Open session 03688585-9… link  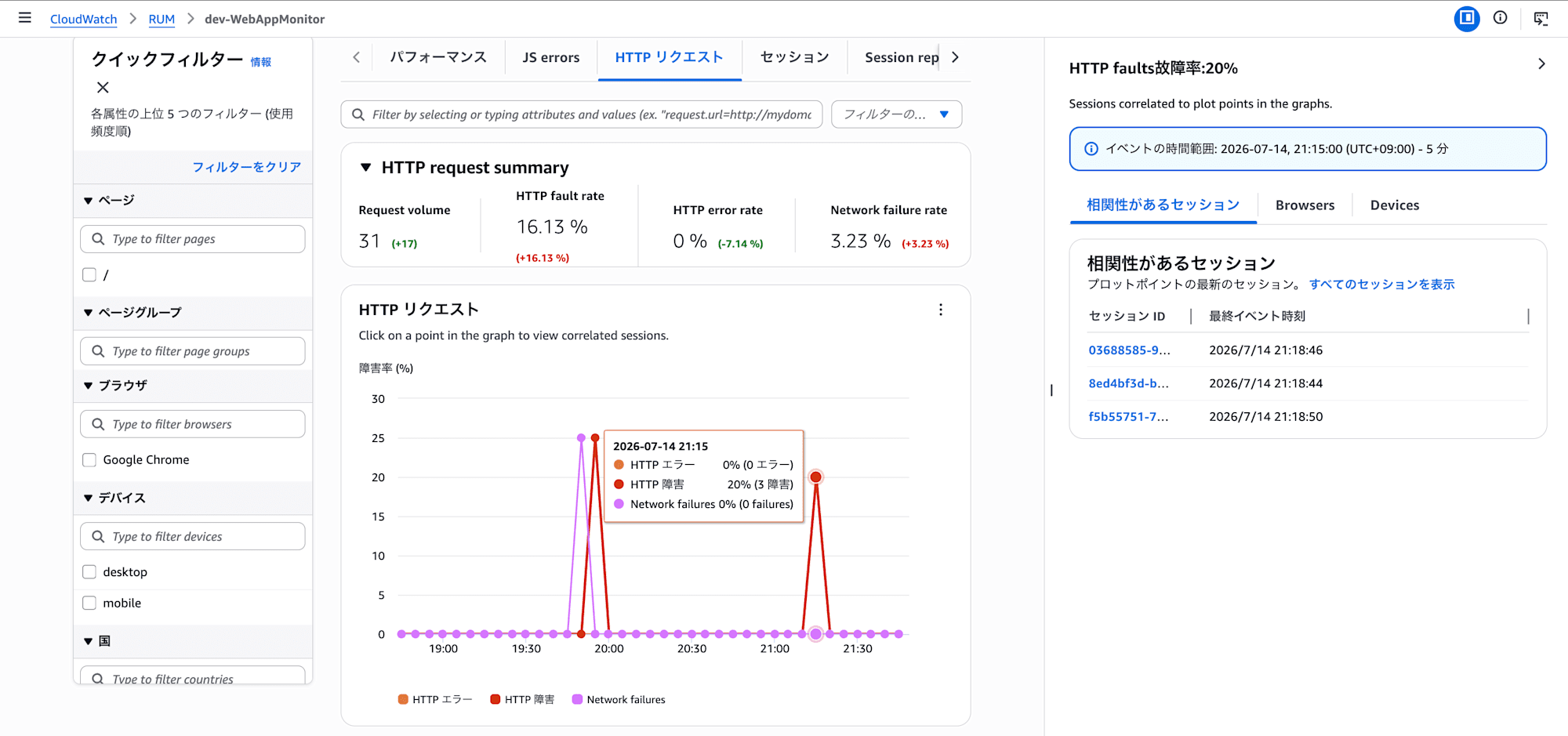tap(1129, 350)
